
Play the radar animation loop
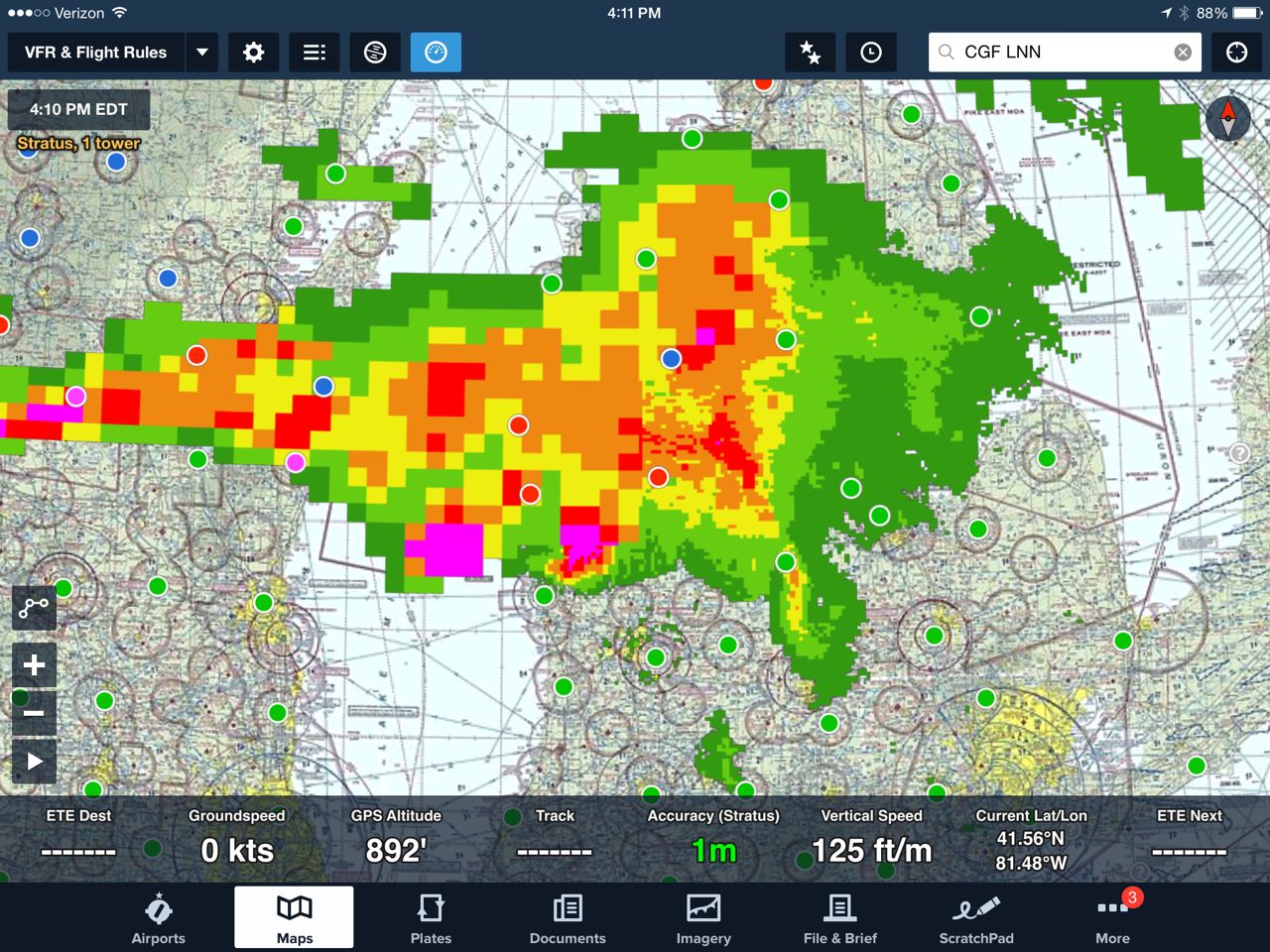click(x=34, y=762)
